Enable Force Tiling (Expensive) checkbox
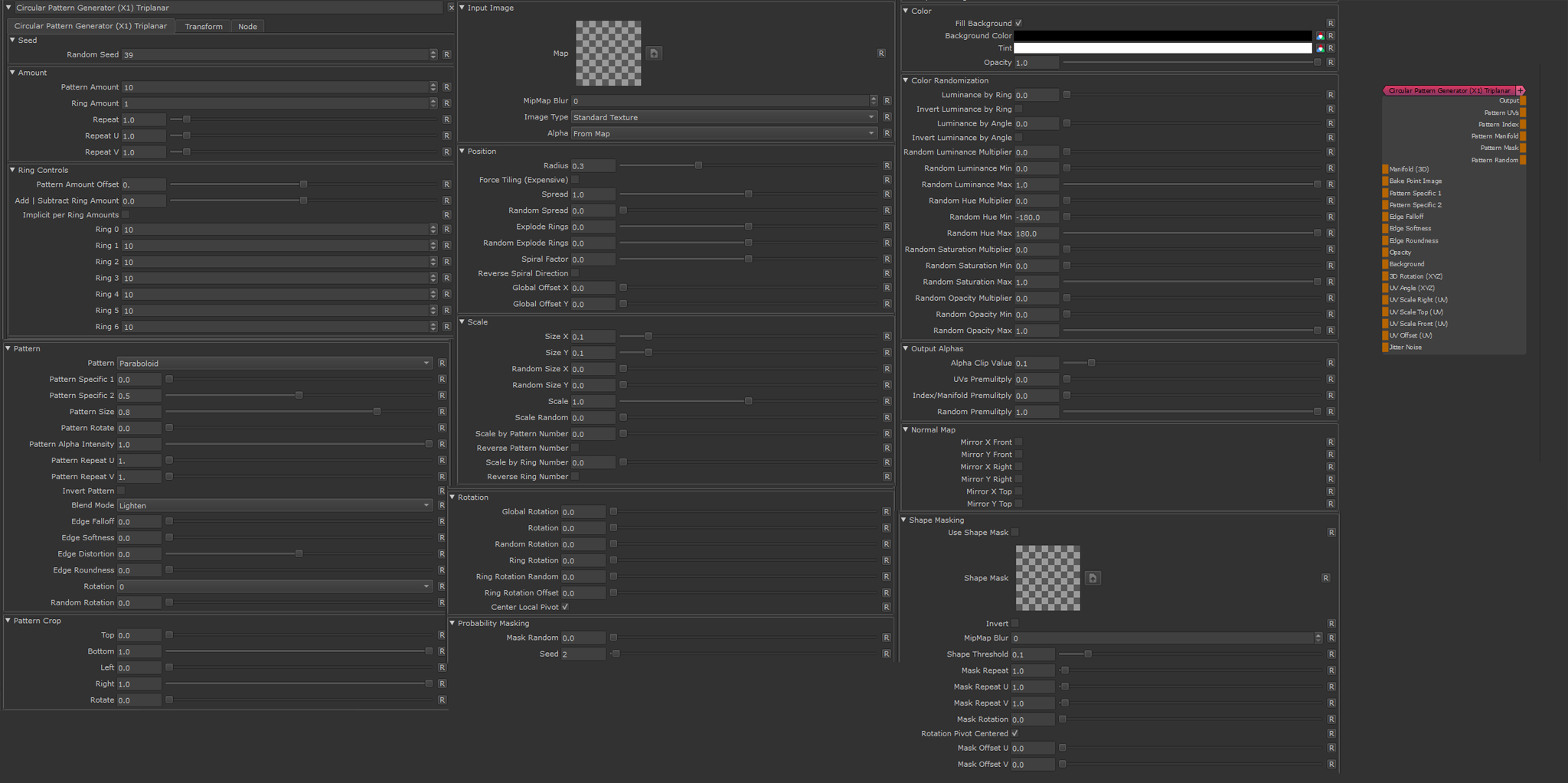Image resolution: width=1568 pixels, height=783 pixels. (x=575, y=180)
